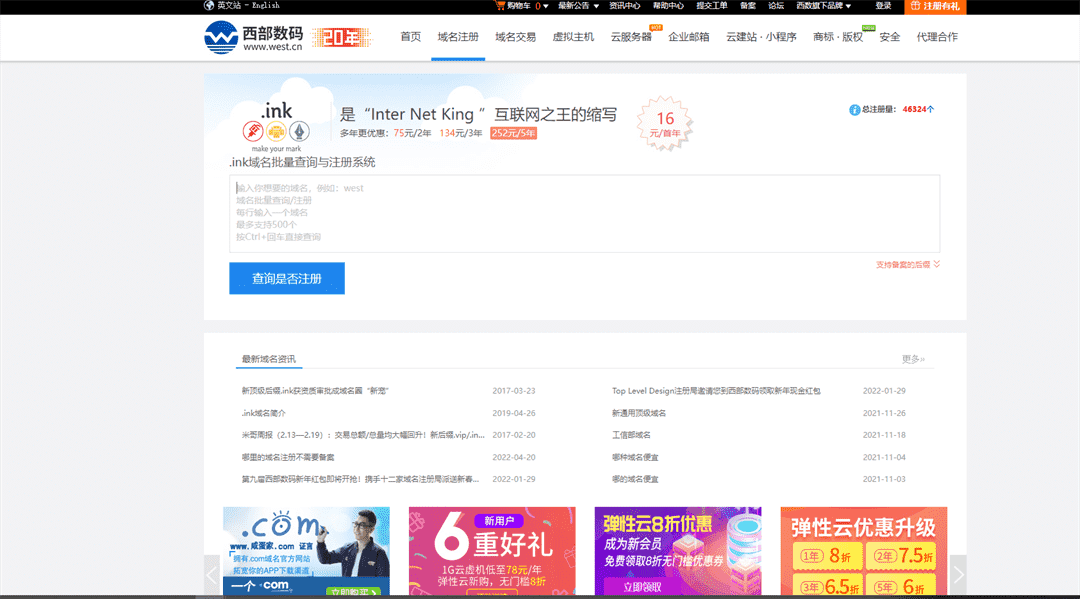Open the .com 证言 banner thumbnail
This screenshot has width=1080, height=599.
pos(307,551)
